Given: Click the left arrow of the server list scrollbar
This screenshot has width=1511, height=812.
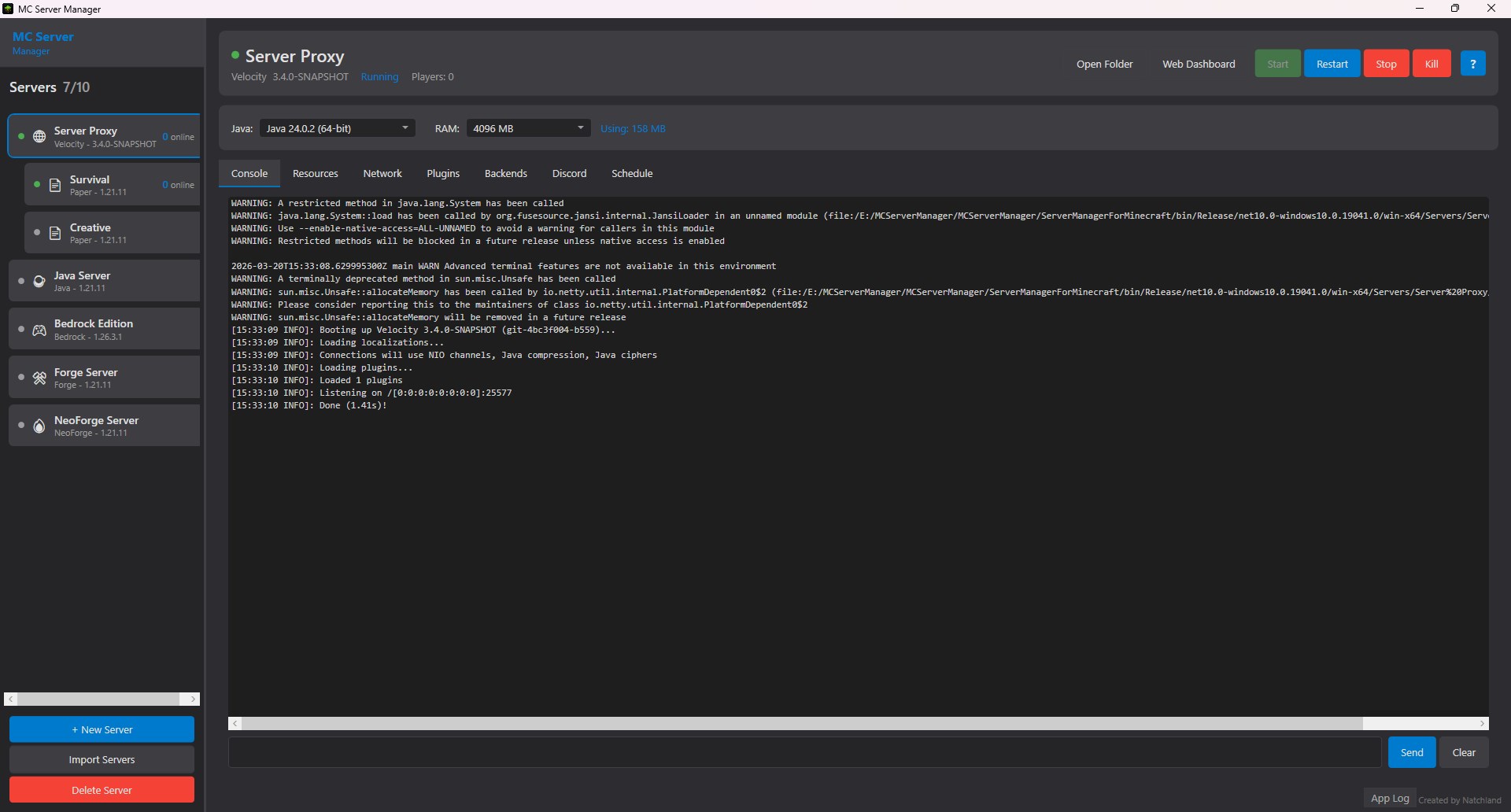Looking at the screenshot, I should point(11,699).
